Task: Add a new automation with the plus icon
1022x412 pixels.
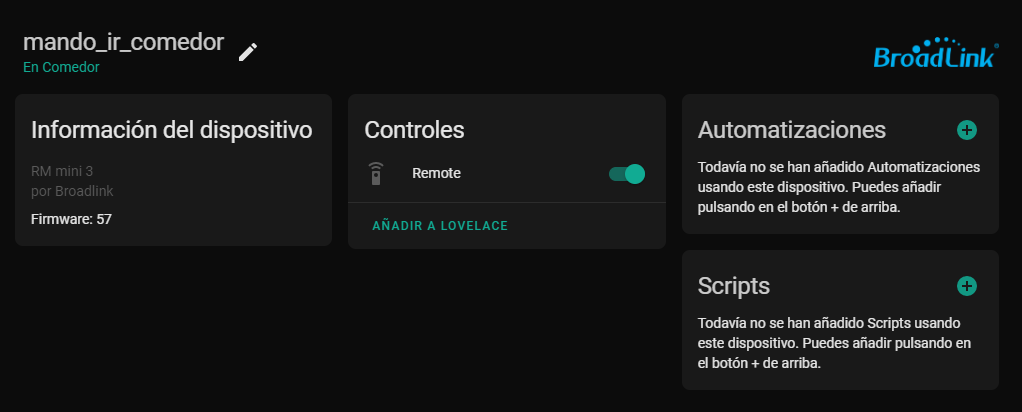Action: [x=967, y=130]
